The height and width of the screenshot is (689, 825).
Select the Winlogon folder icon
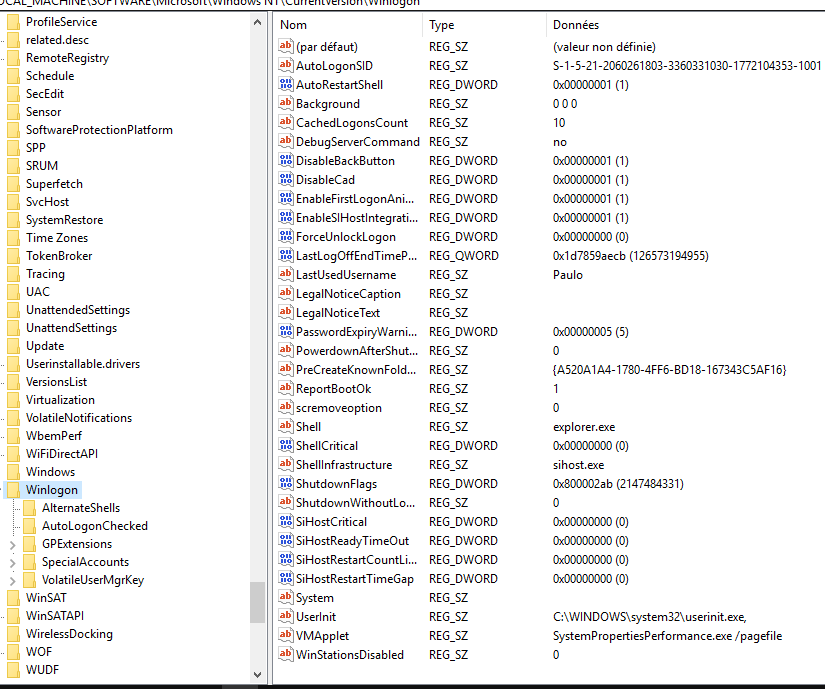pyautogui.click(x=14, y=490)
